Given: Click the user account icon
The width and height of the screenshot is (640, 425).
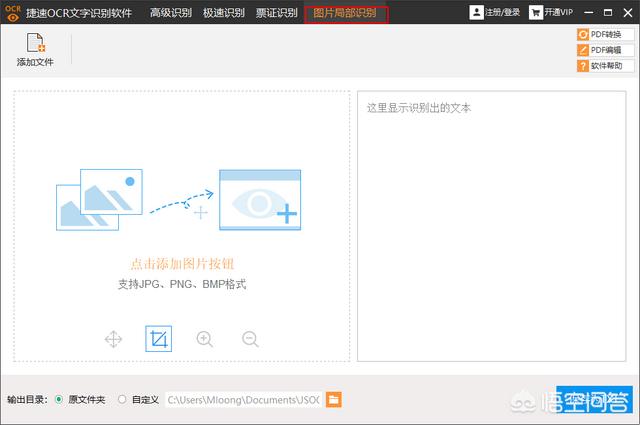Looking at the screenshot, I should click(x=476, y=12).
